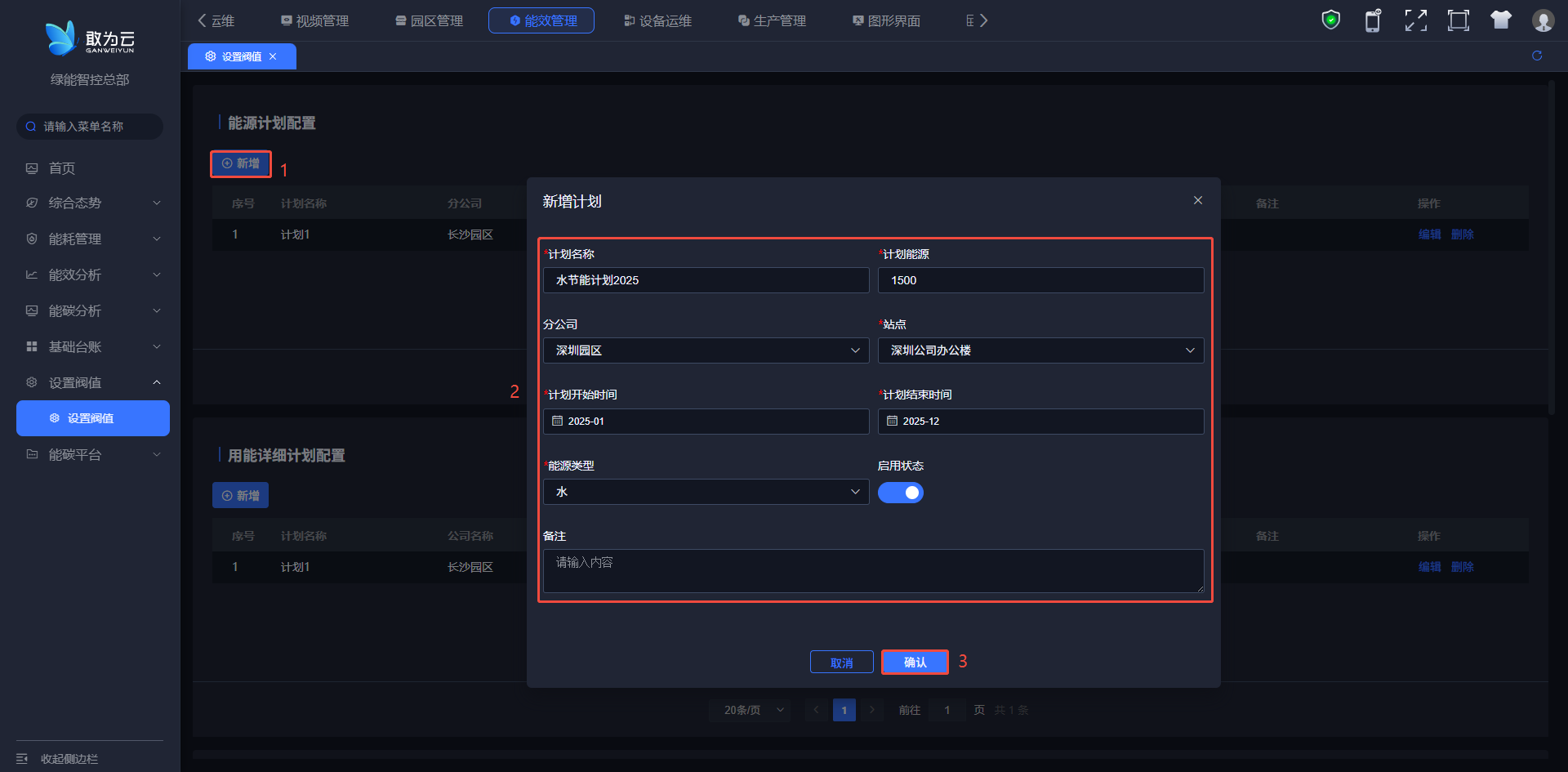Click the top nav scroll-left arrow
Viewport: 1568px width, 772px height.
click(x=202, y=20)
